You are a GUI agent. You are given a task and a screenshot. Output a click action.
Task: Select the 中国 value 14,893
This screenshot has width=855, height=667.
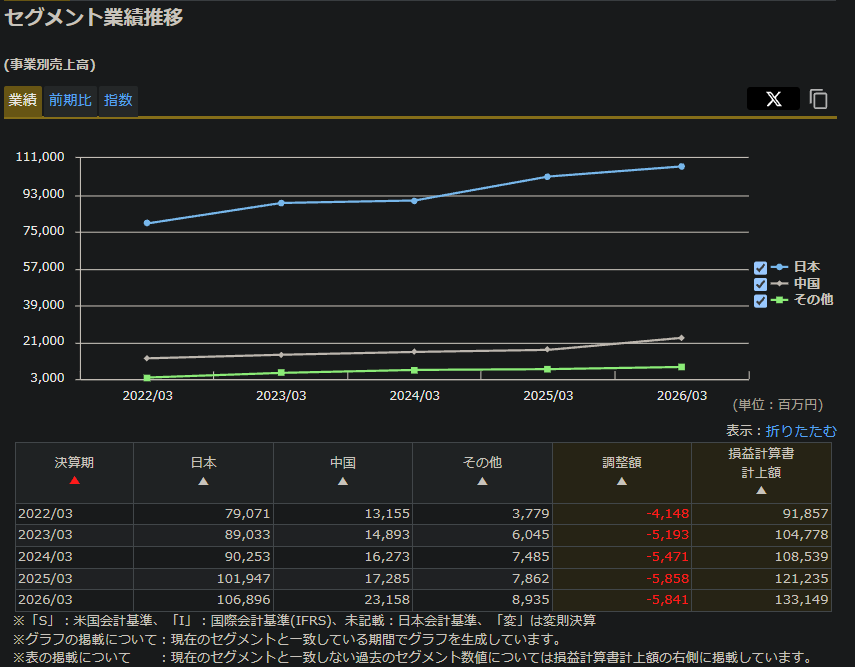tap(387, 535)
